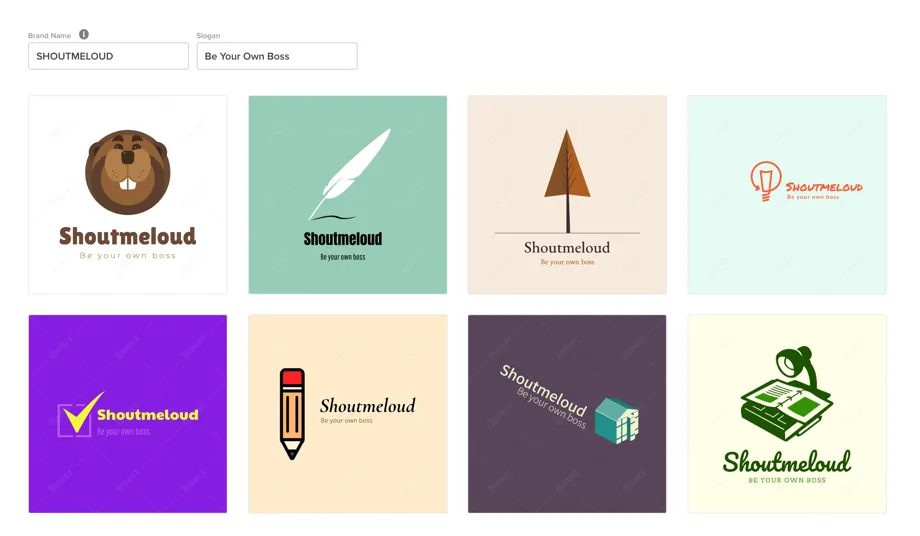Select the Shoutmeloud text under the beaver

[128, 237]
